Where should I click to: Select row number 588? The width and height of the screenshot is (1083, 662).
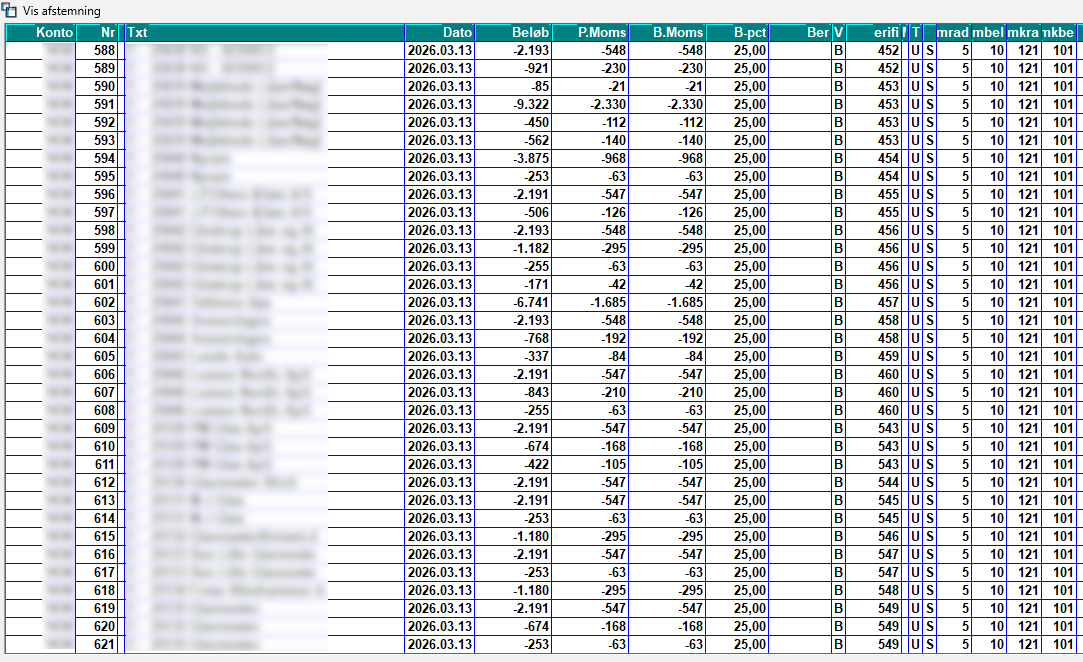point(105,50)
